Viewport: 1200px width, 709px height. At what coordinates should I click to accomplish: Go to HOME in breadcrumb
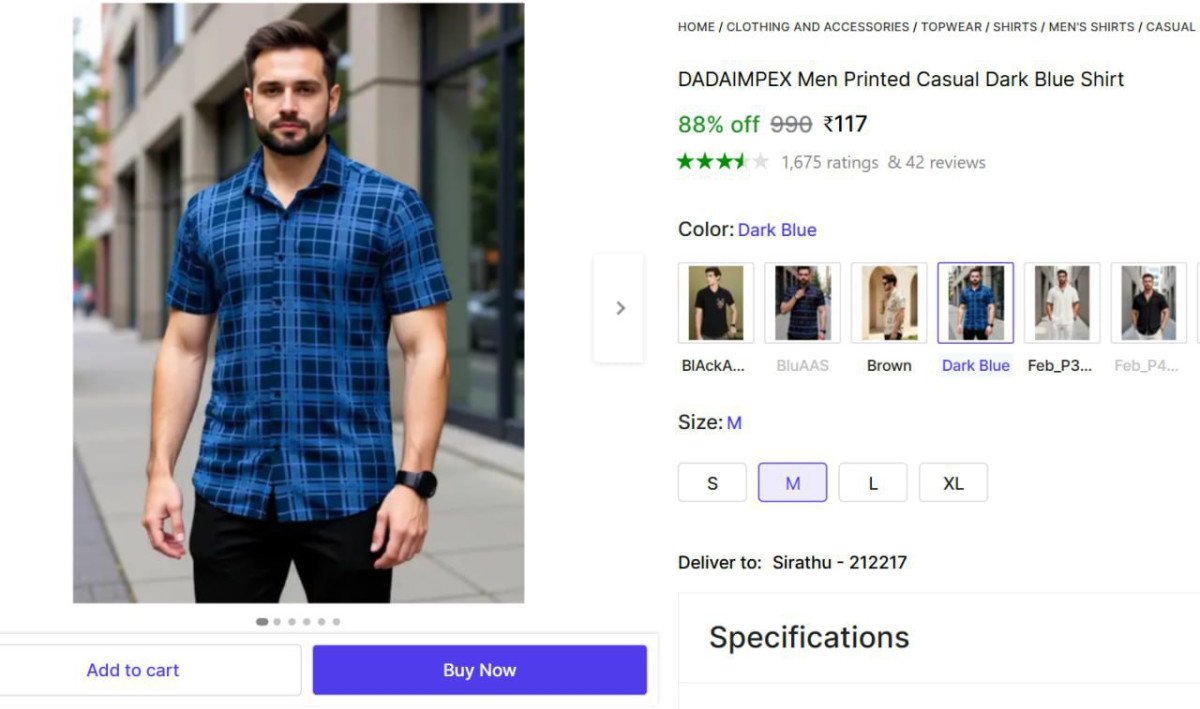tap(696, 27)
